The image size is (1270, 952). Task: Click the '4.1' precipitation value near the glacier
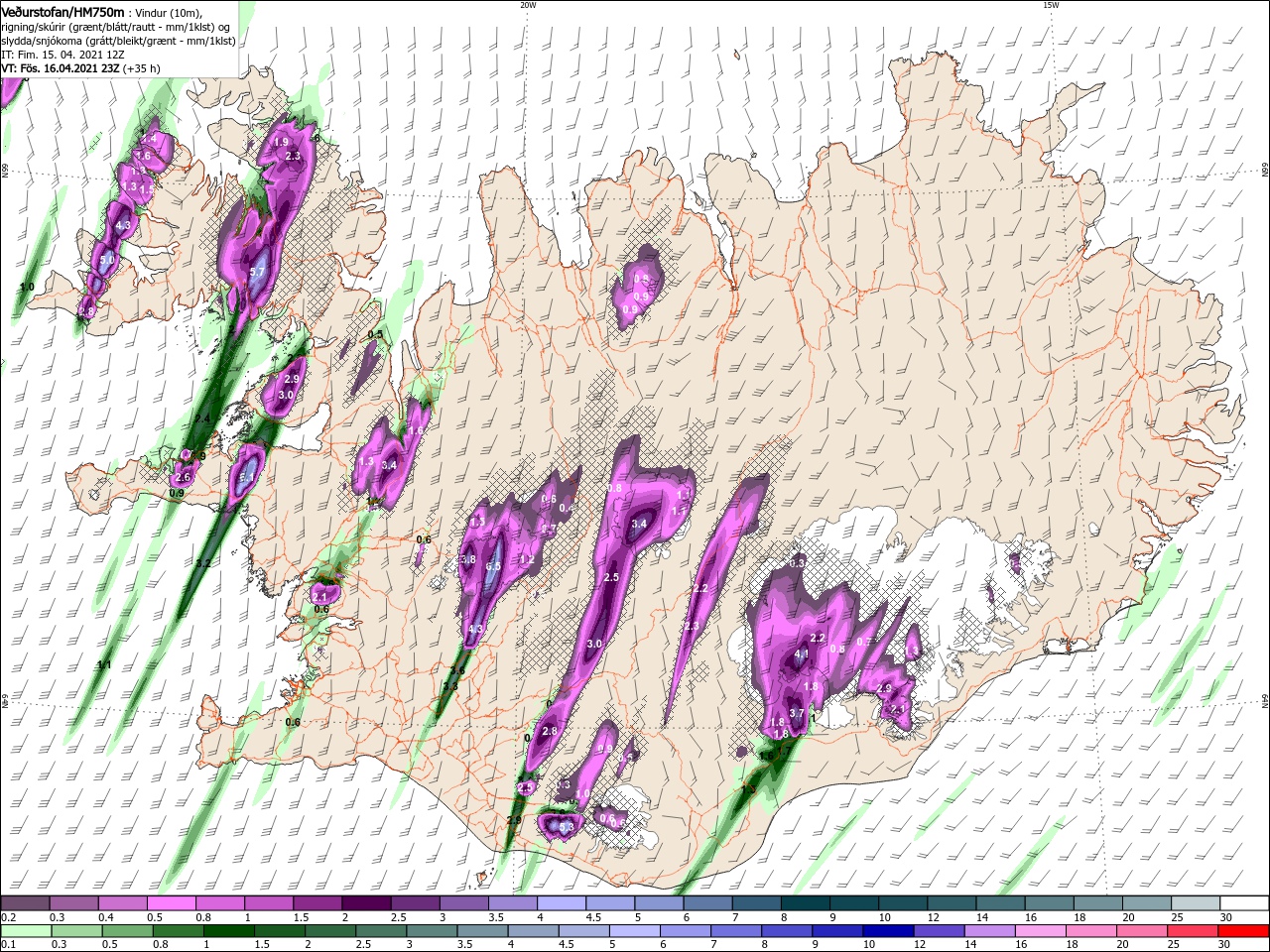point(802,654)
